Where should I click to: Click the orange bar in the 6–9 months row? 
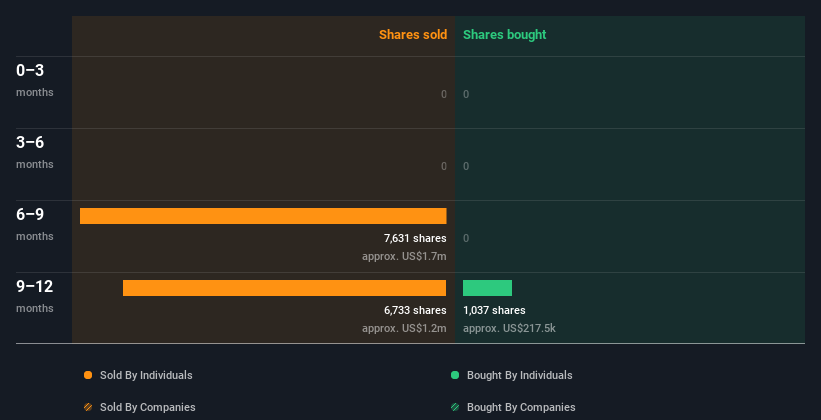(263, 216)
